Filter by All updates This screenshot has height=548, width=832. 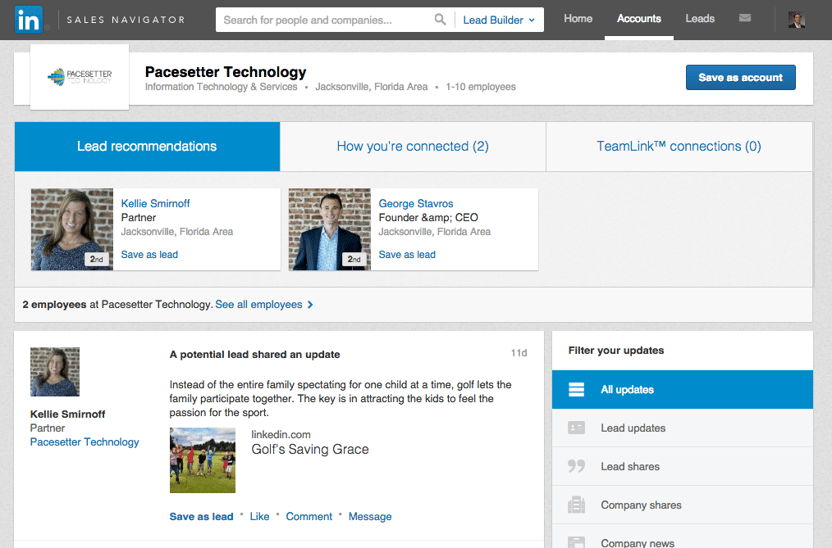click(682, 389)
